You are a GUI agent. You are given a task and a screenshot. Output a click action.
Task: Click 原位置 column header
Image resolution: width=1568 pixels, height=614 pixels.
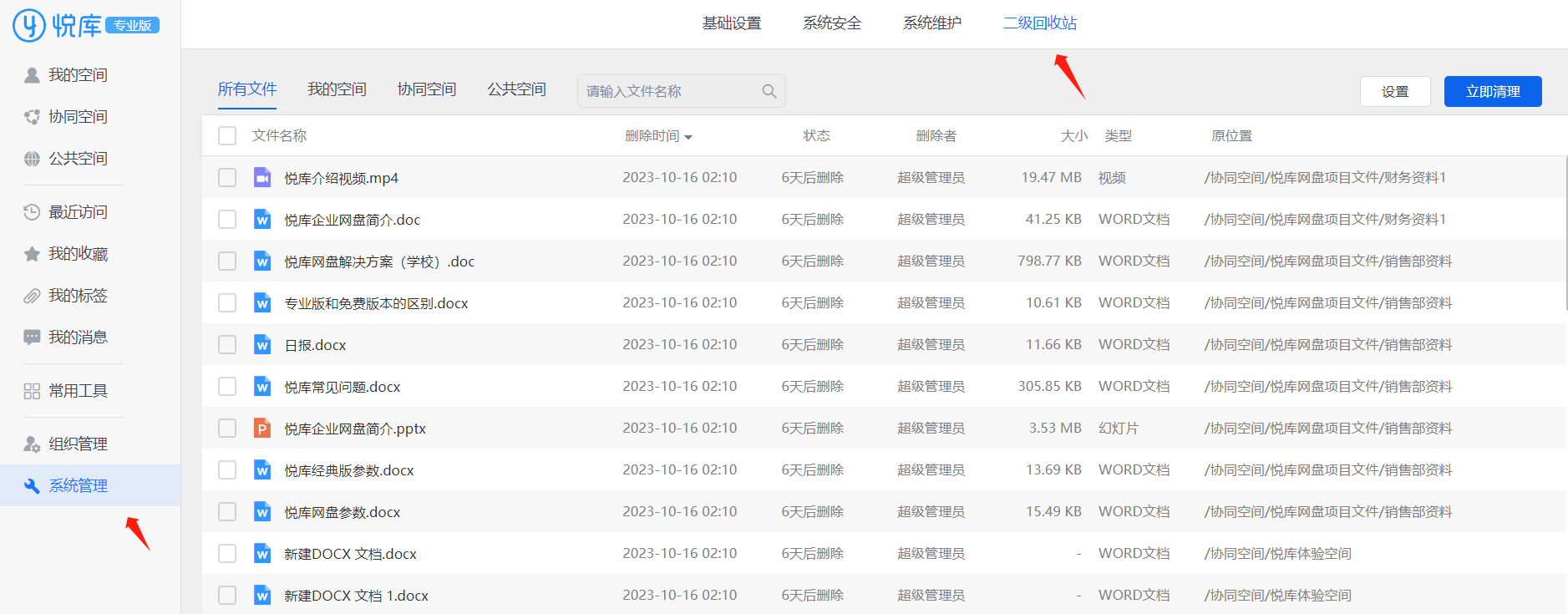click(x=1231, y=135)
